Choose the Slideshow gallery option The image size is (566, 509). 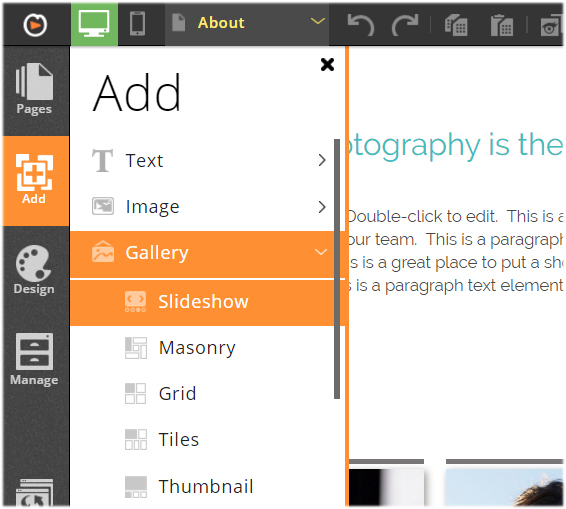coord(208,302)
